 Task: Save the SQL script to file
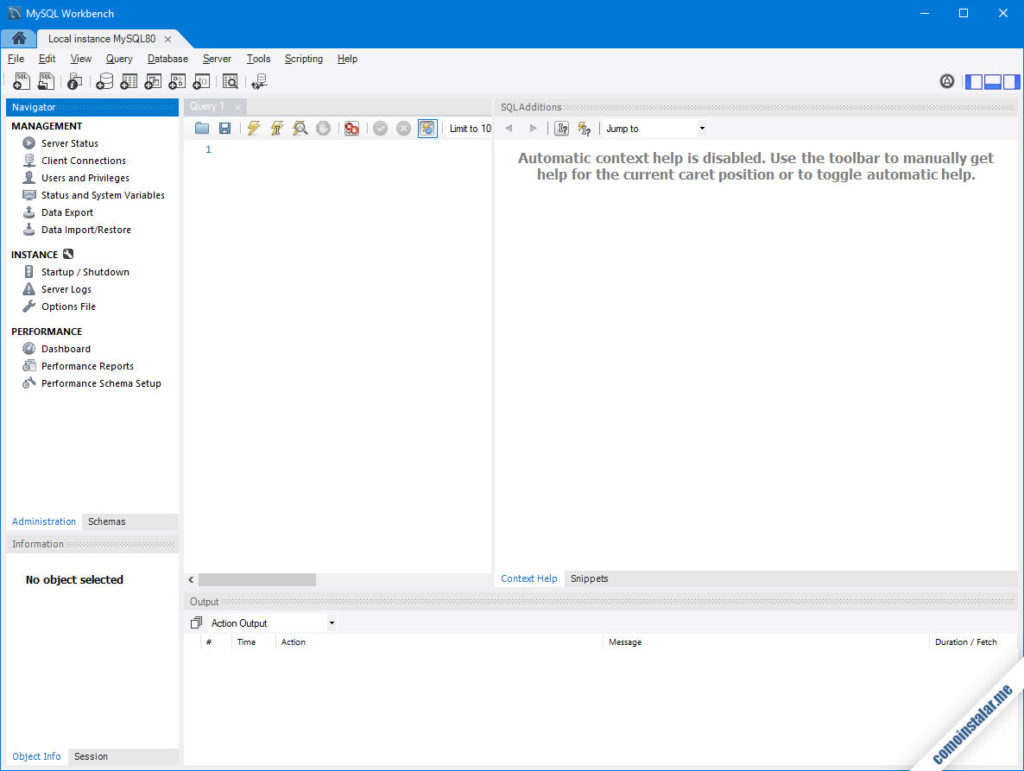pos(224,128)
